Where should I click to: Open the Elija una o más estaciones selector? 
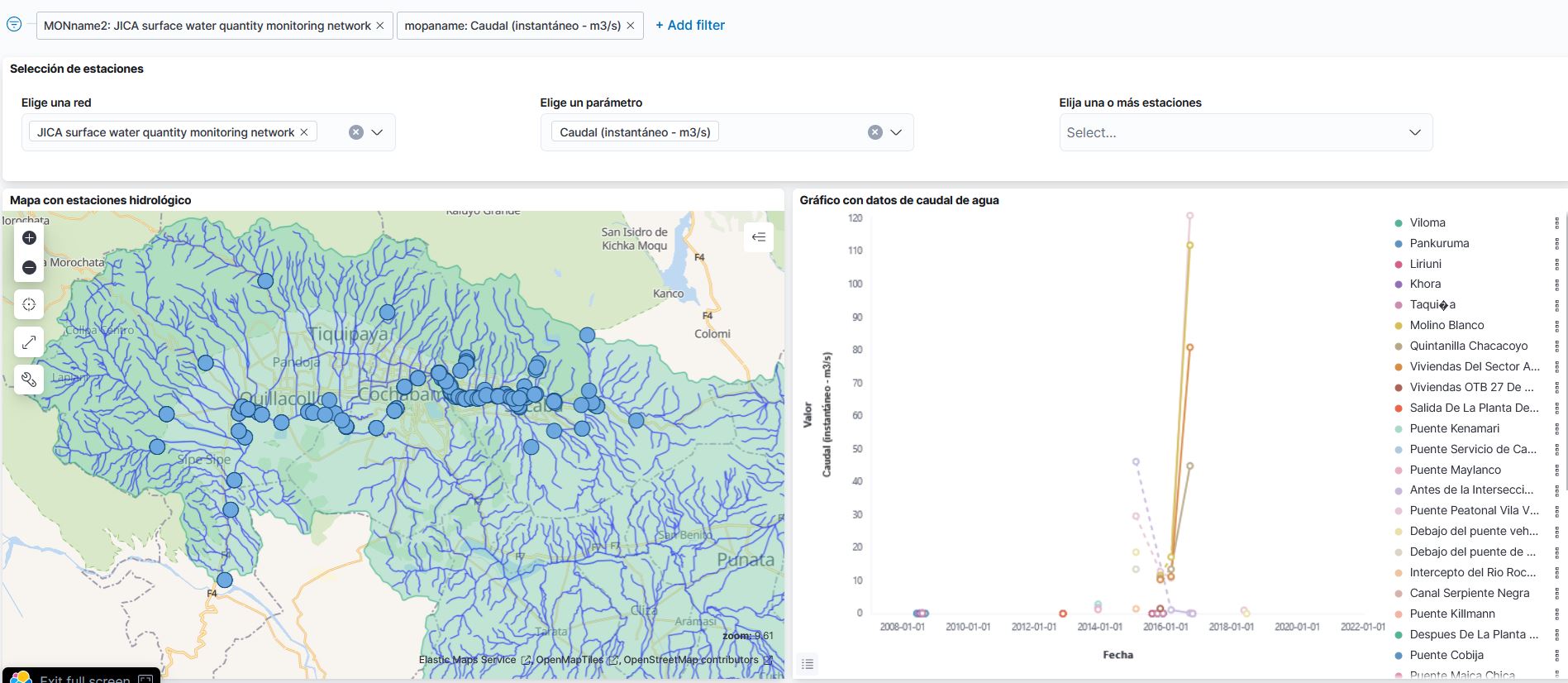1246,132
